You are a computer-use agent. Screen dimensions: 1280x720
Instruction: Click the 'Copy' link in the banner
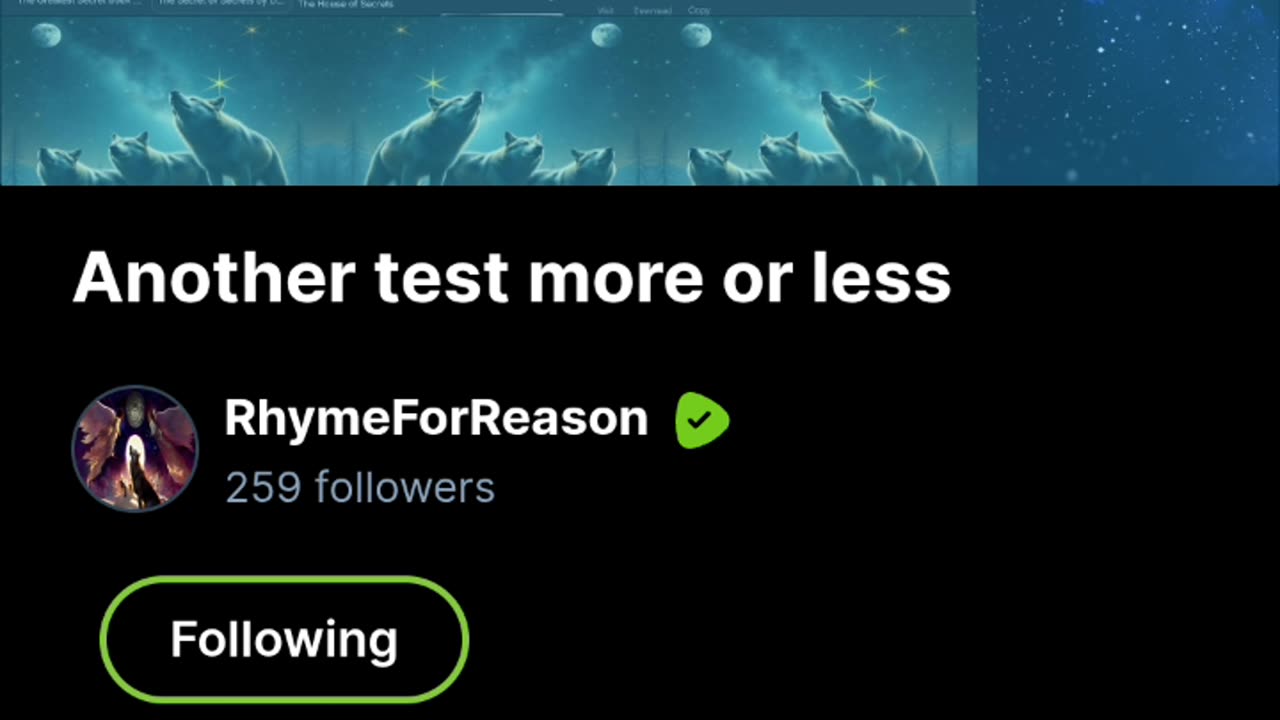coord(700,10)
